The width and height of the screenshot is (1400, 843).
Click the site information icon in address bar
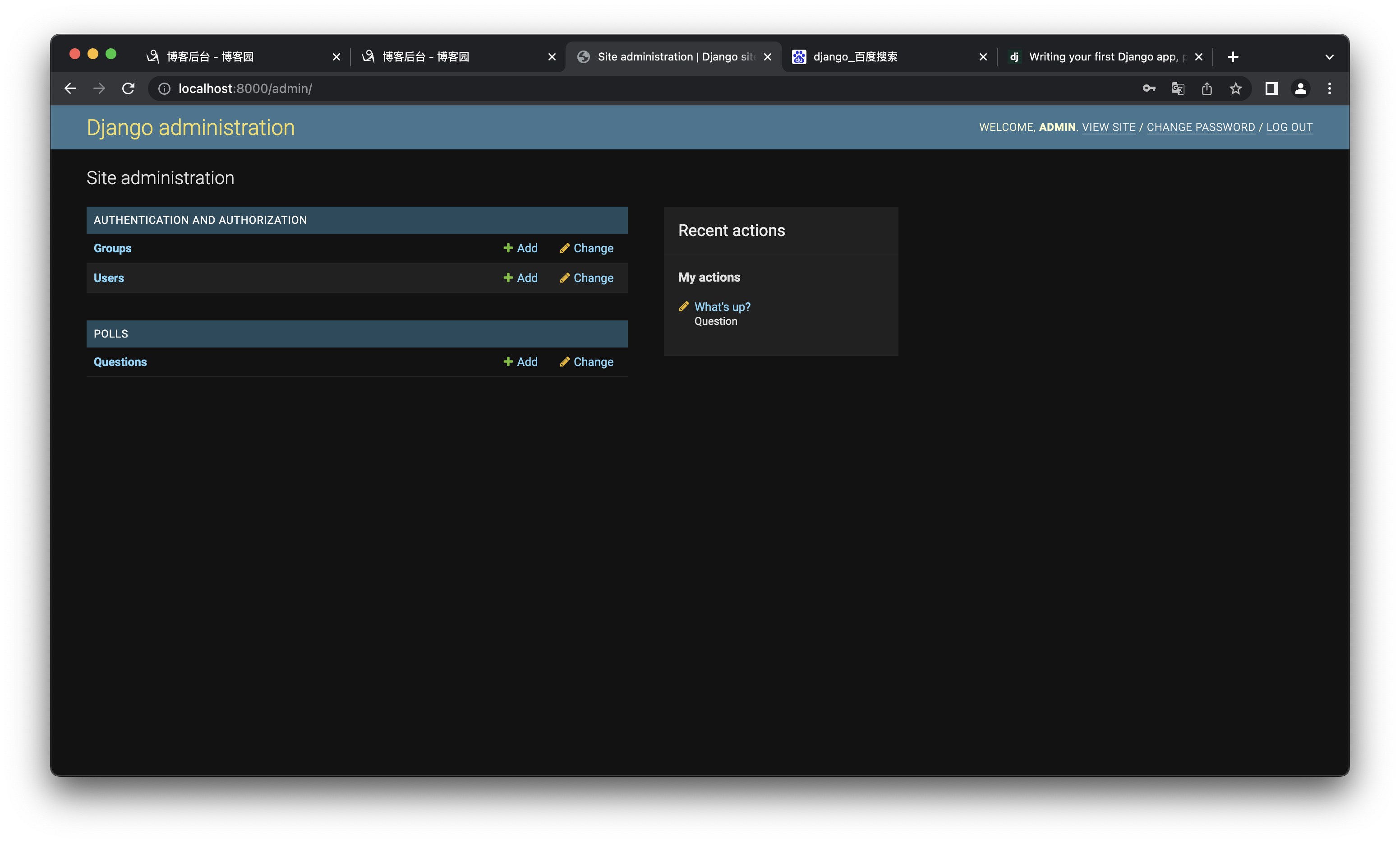(164, 88)
